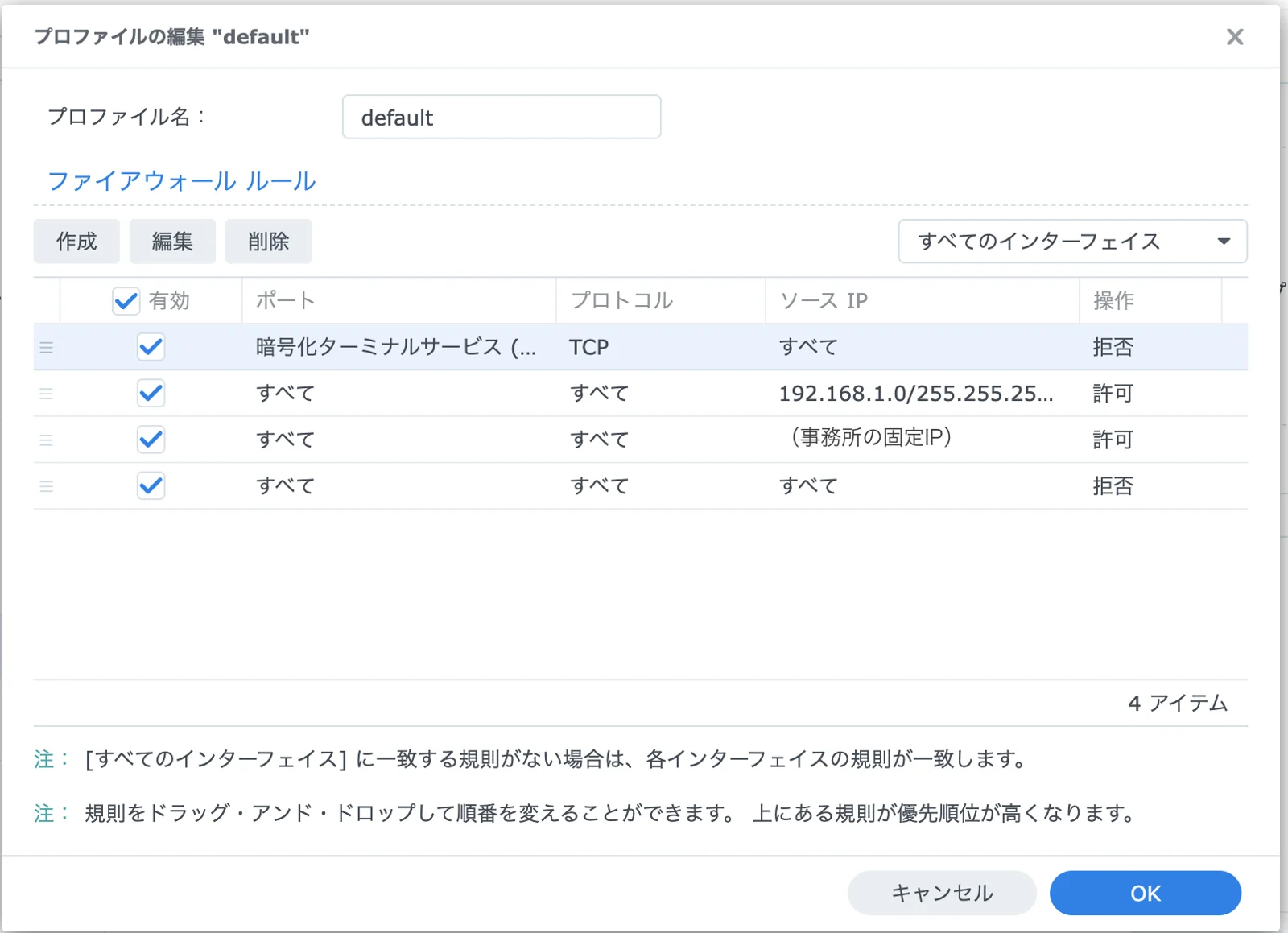Uncheck the checkbox for the 事務所の固定IP rule
The width and height of the screenshot is (1288, 933).
click(151, 440)
